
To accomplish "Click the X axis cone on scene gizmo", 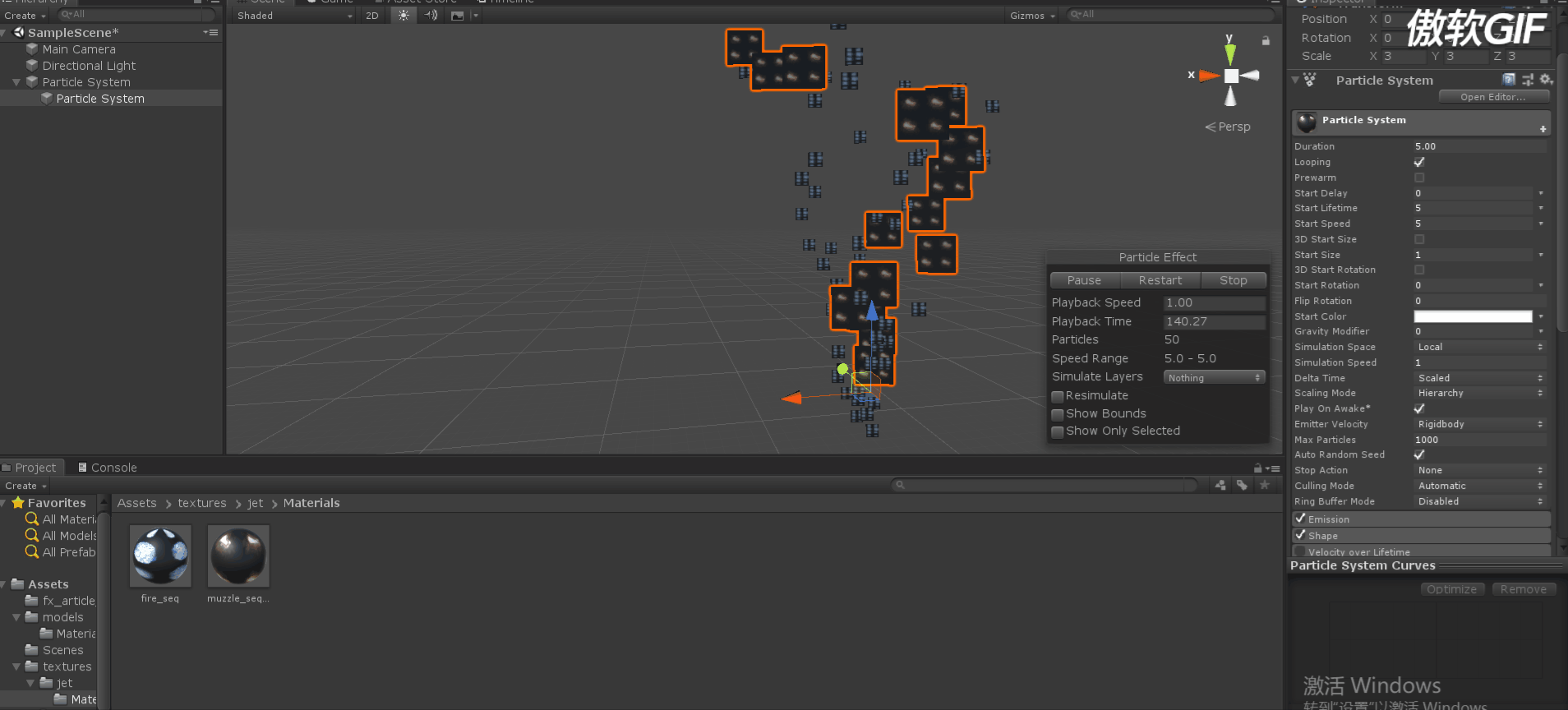I will pyautogui.click(x=1209, y=76).
